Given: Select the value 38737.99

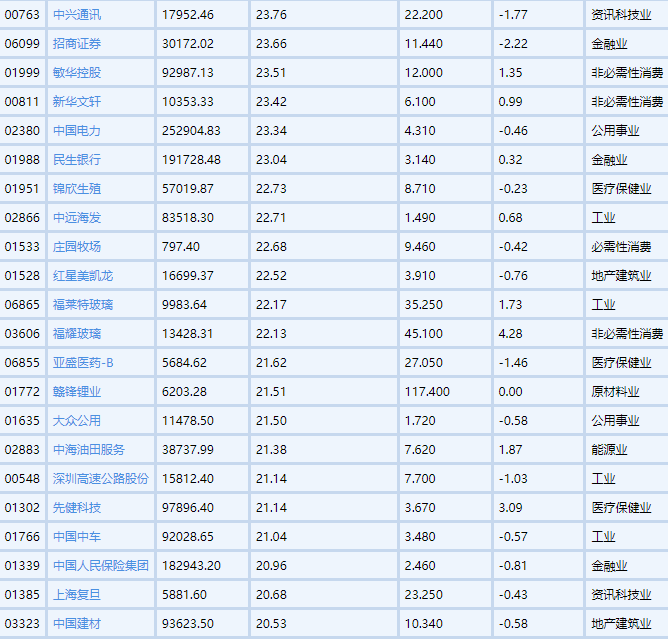Looking at the screenshot, I should [188, 449].
